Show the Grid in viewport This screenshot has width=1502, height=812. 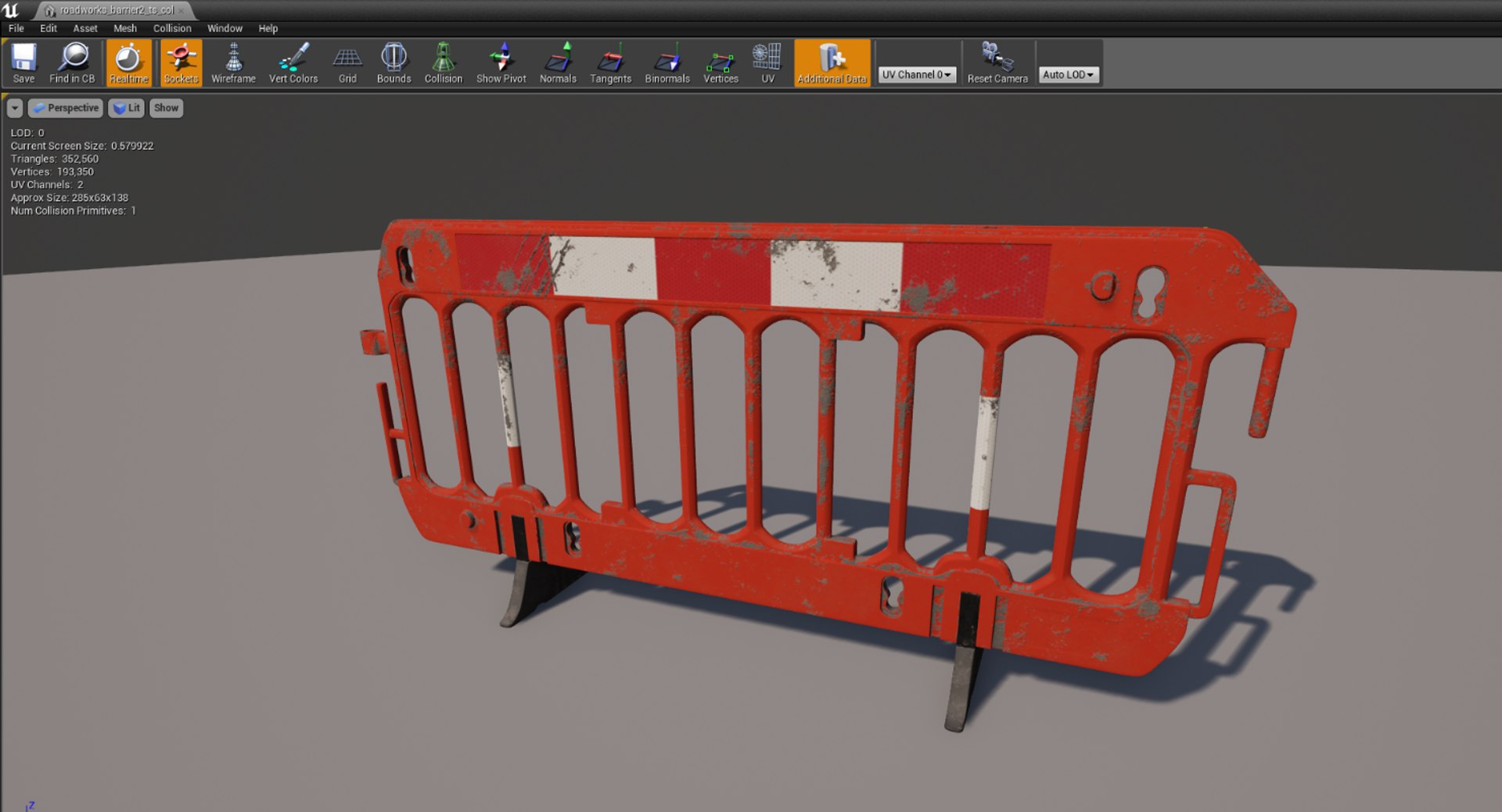pyautogui.click(x=347, y=63)
